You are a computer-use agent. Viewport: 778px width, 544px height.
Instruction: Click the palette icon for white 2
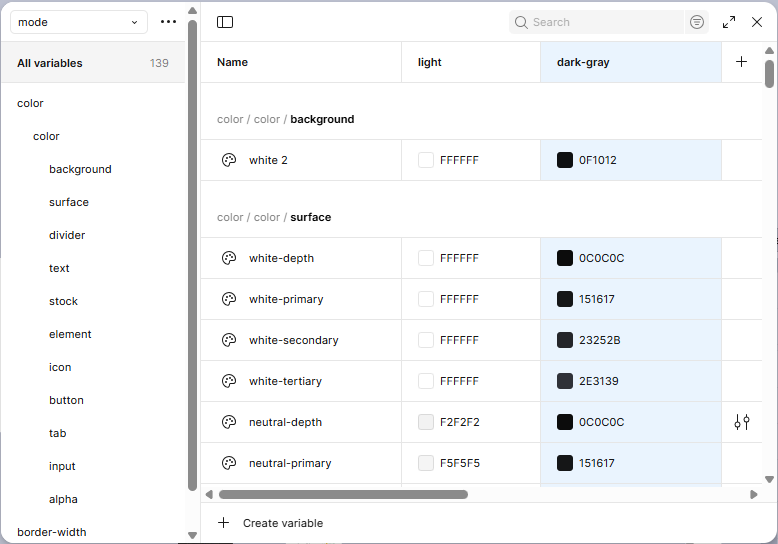pos(229,160)
